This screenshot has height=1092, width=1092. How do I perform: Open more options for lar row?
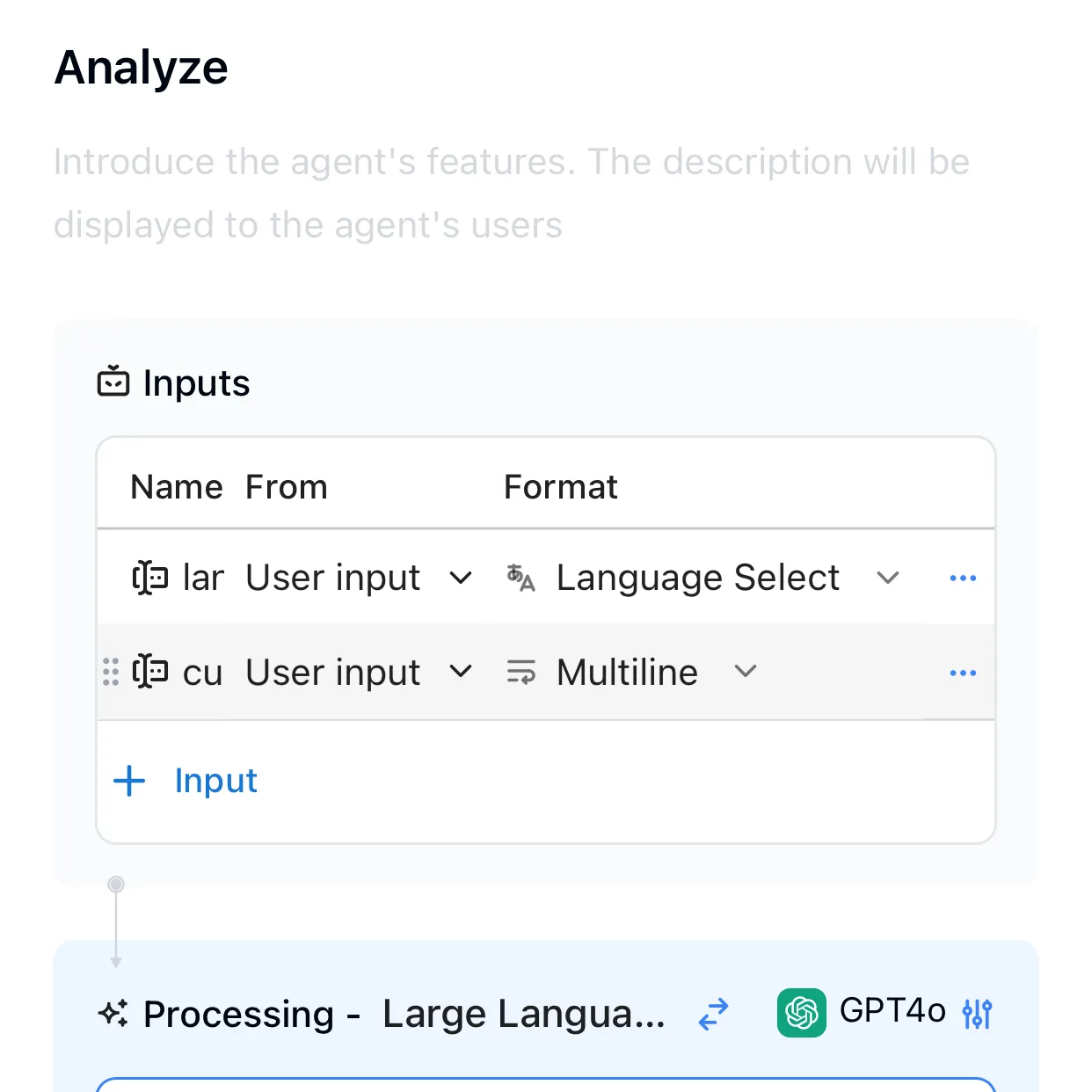coord(963,579)
